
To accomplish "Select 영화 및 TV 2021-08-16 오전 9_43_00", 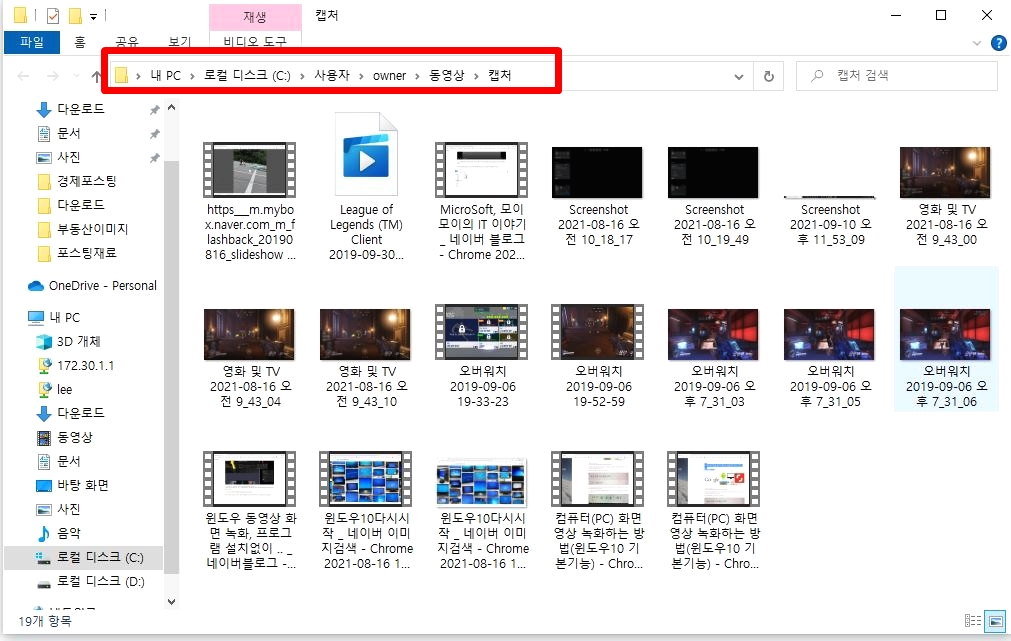I will point(947,195).
